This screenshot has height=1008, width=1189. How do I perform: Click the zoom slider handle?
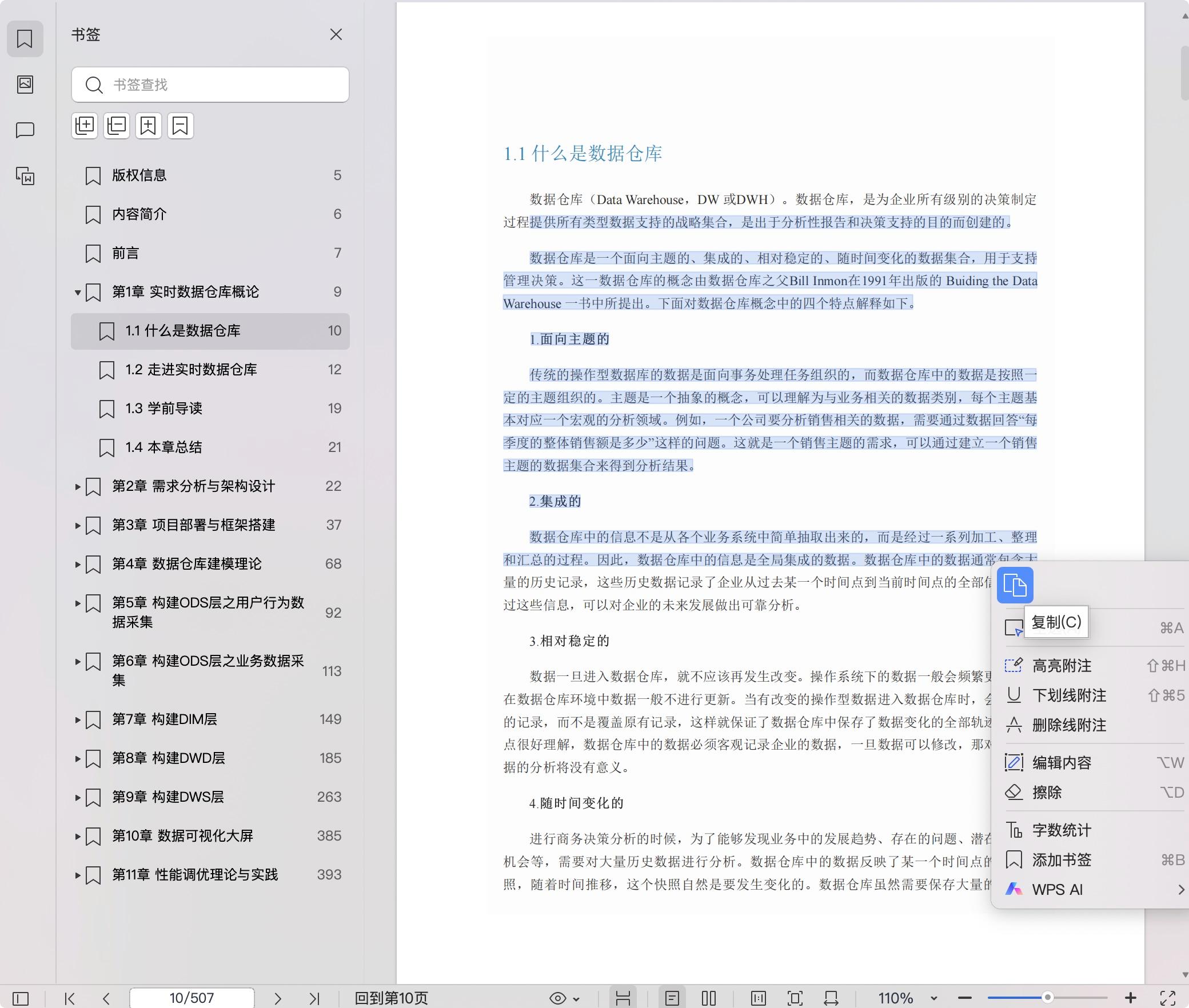point(1047,998)
